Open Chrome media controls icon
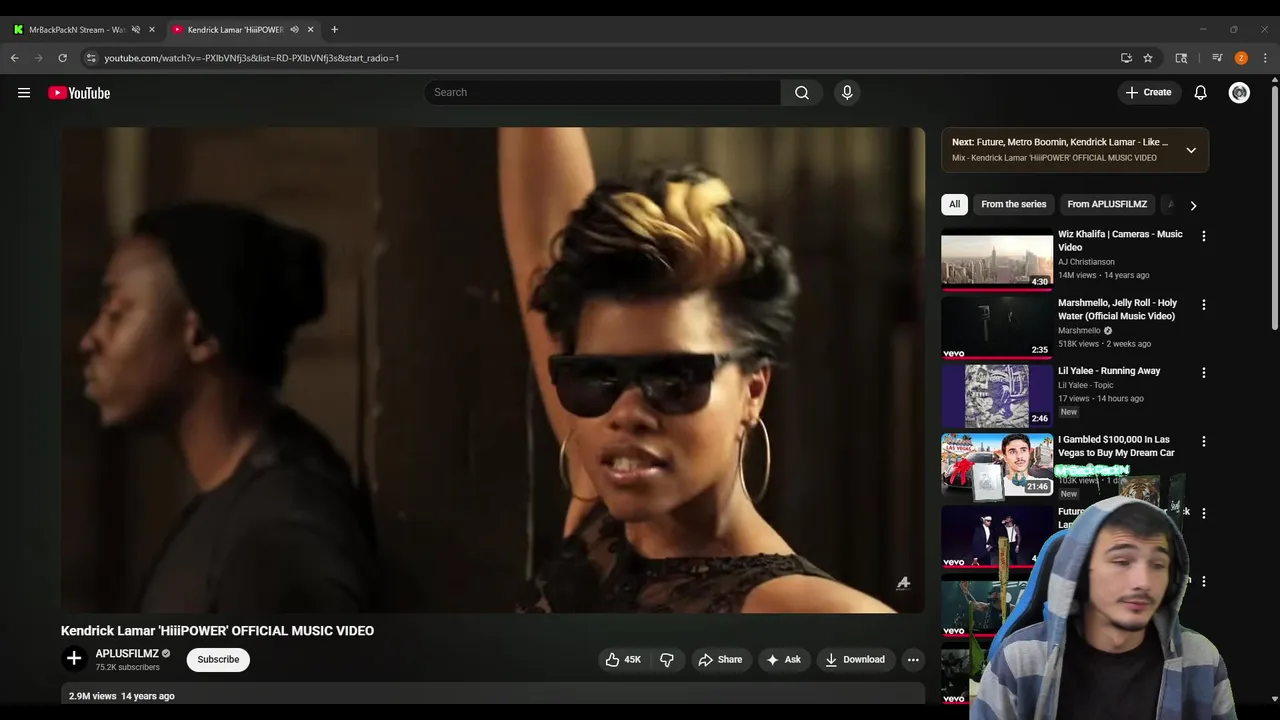Screen dimensions: 1280x720 point(1217,58)
